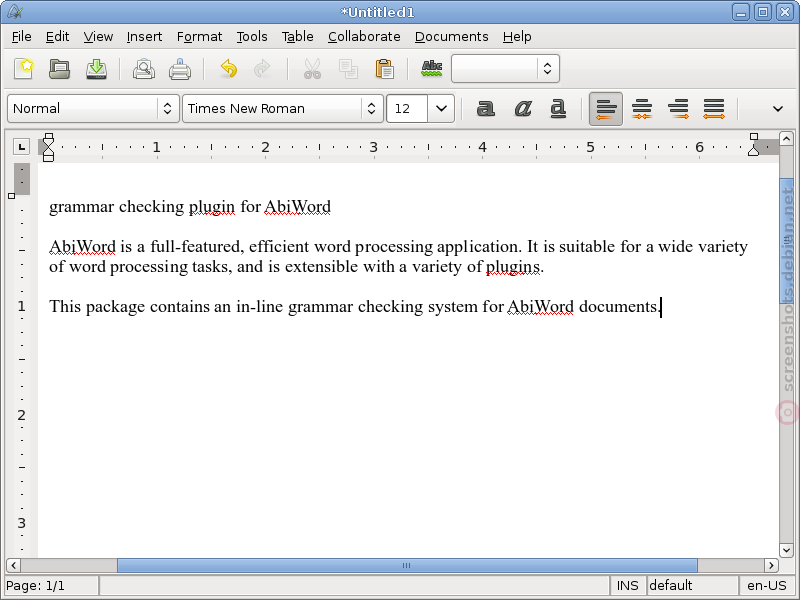Open a file using the folder icon

tap(60, 68)
